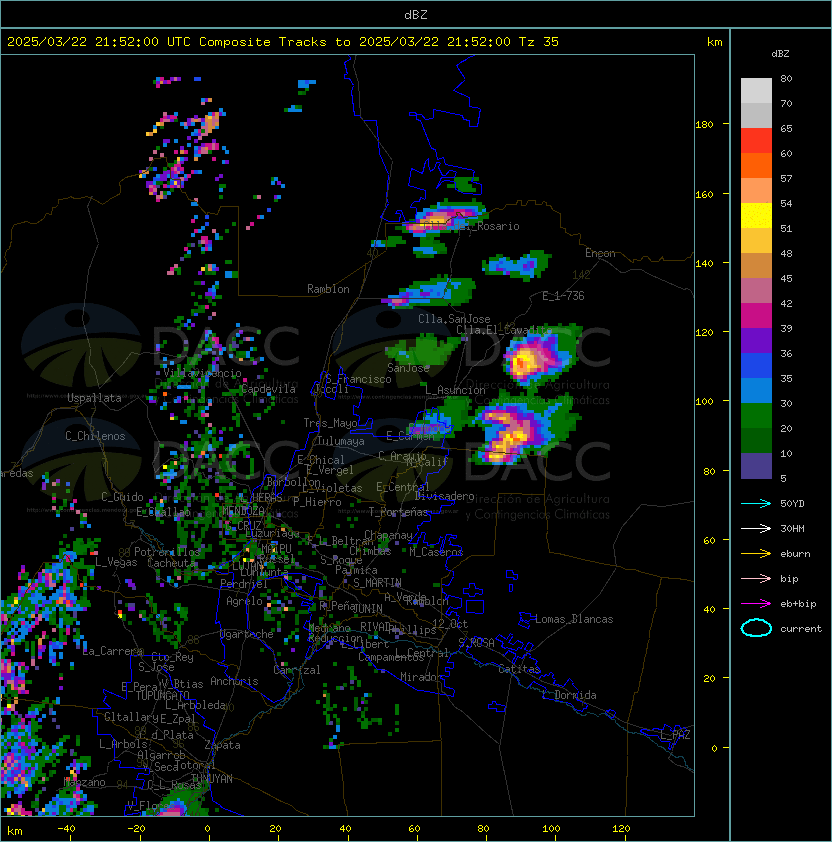Click the 'Tz 35' value in the header
This screenshot has height=842, width=832.
click(x=539, y=42)
